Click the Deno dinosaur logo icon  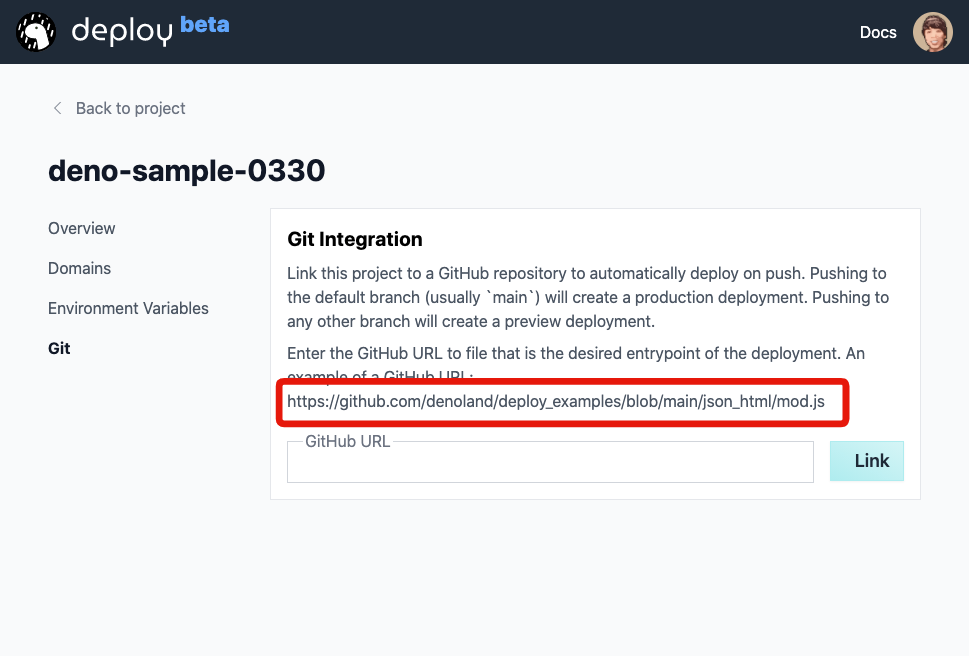click(36, 32)
